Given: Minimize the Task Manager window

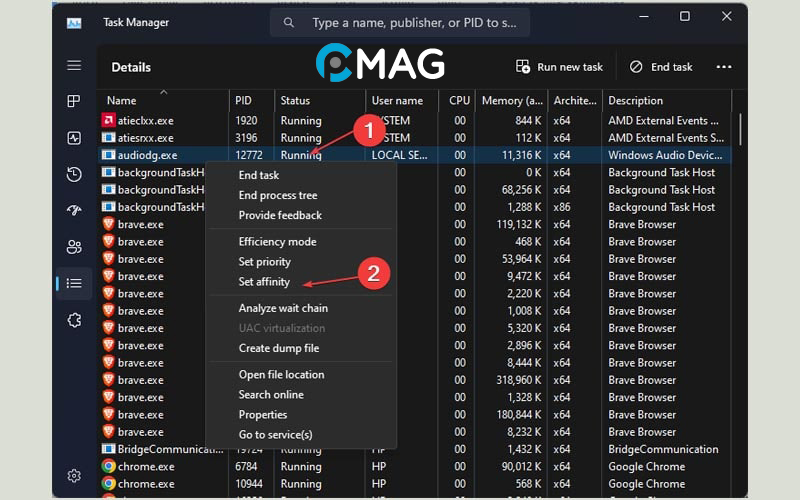Looking at the screenshot, I should pyautogui.click(x=644, y=16).
